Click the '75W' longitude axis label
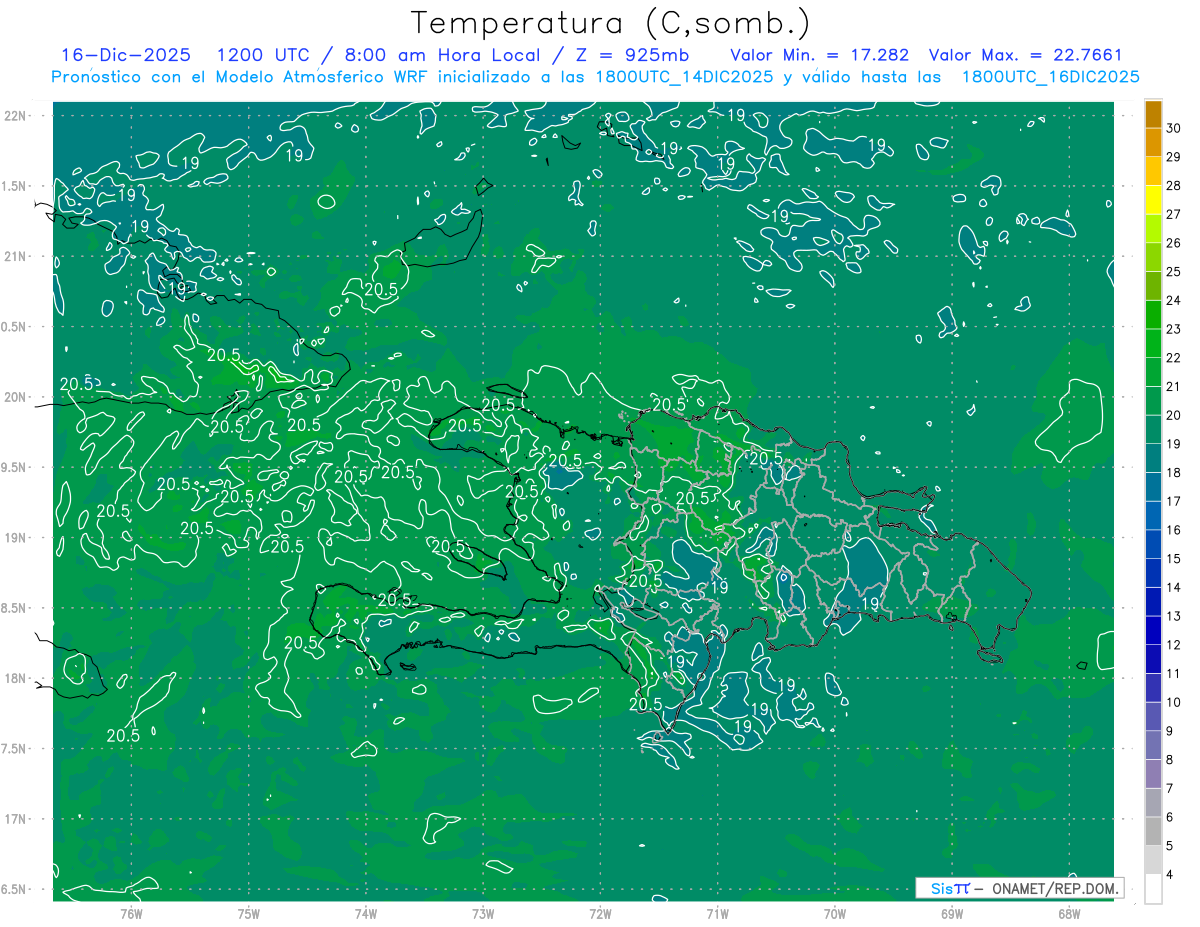Image resolution: width=1200 pixels, height=927 pixels. 249,915
